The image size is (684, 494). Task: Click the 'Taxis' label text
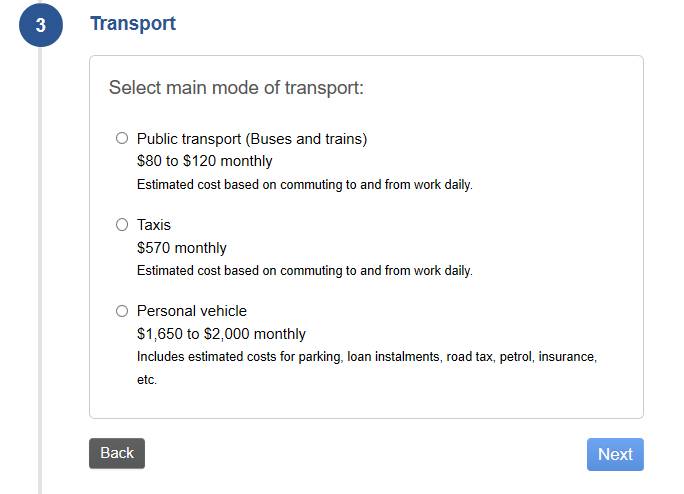(x=154, y=225)
